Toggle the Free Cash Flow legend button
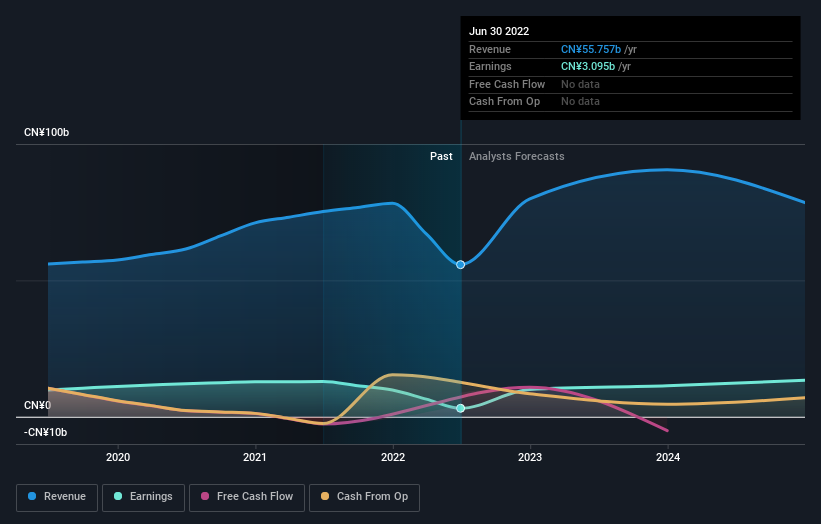 coord(247,497)
